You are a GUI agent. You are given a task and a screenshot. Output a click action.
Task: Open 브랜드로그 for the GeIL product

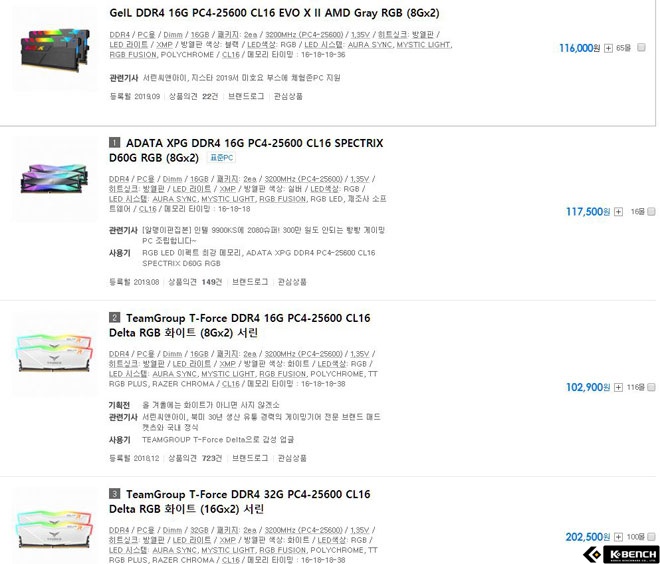point(246,96)
